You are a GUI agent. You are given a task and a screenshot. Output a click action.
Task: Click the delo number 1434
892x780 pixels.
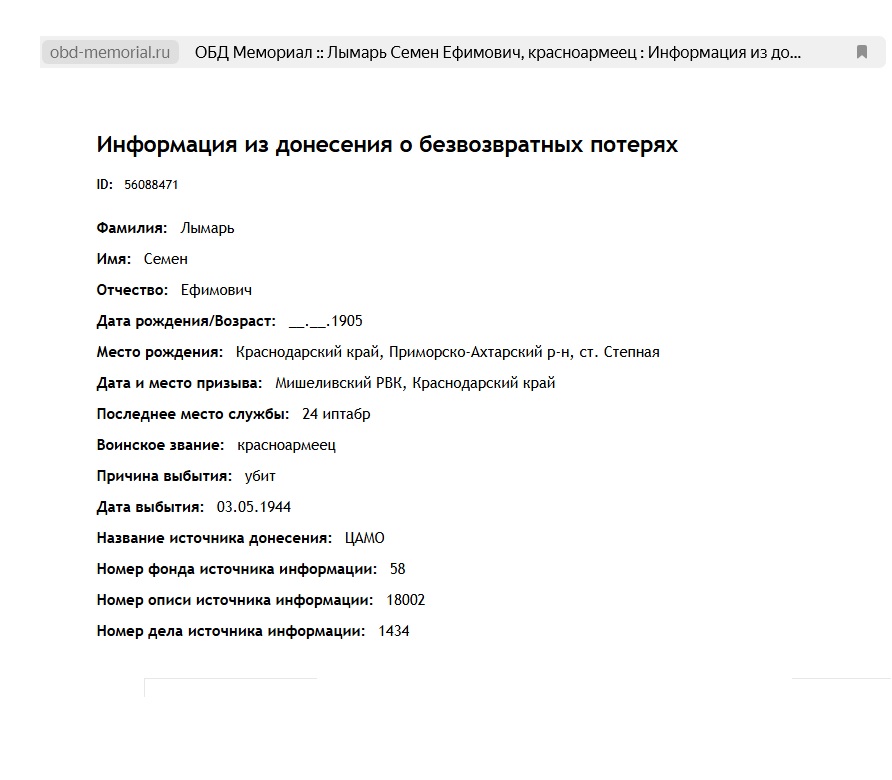[x=394, y=631]
